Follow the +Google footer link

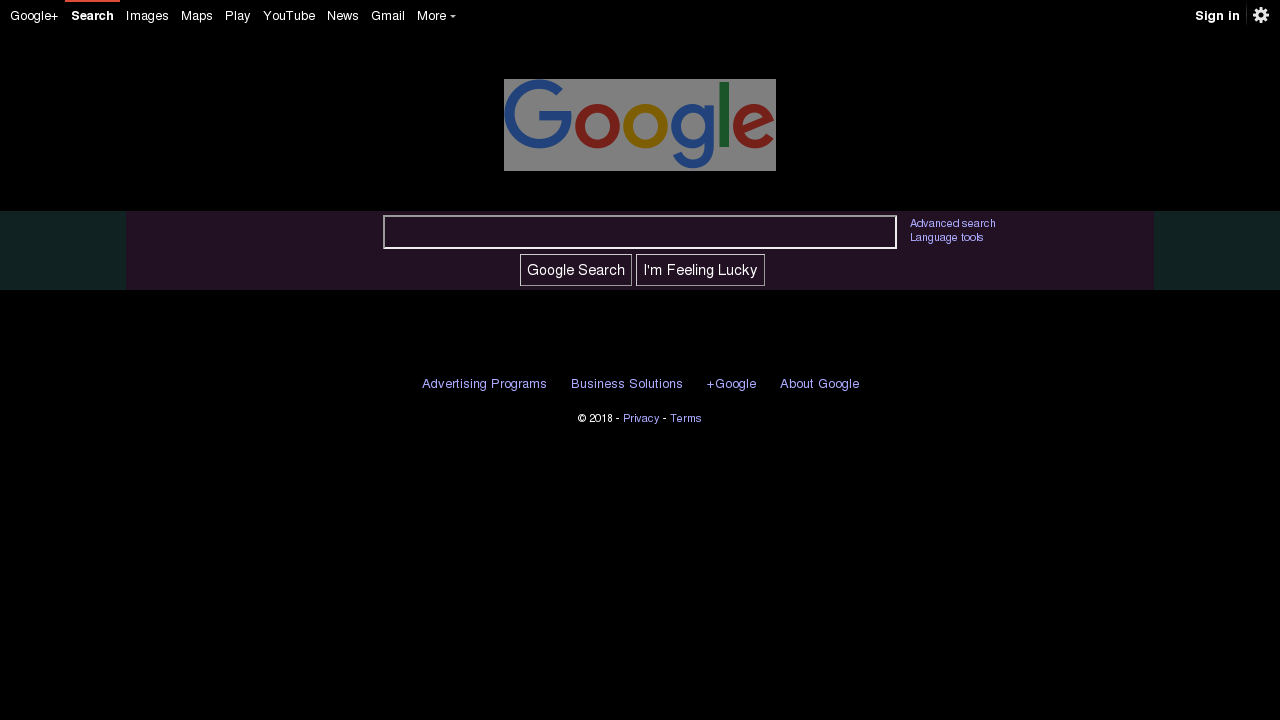[731, 384]
